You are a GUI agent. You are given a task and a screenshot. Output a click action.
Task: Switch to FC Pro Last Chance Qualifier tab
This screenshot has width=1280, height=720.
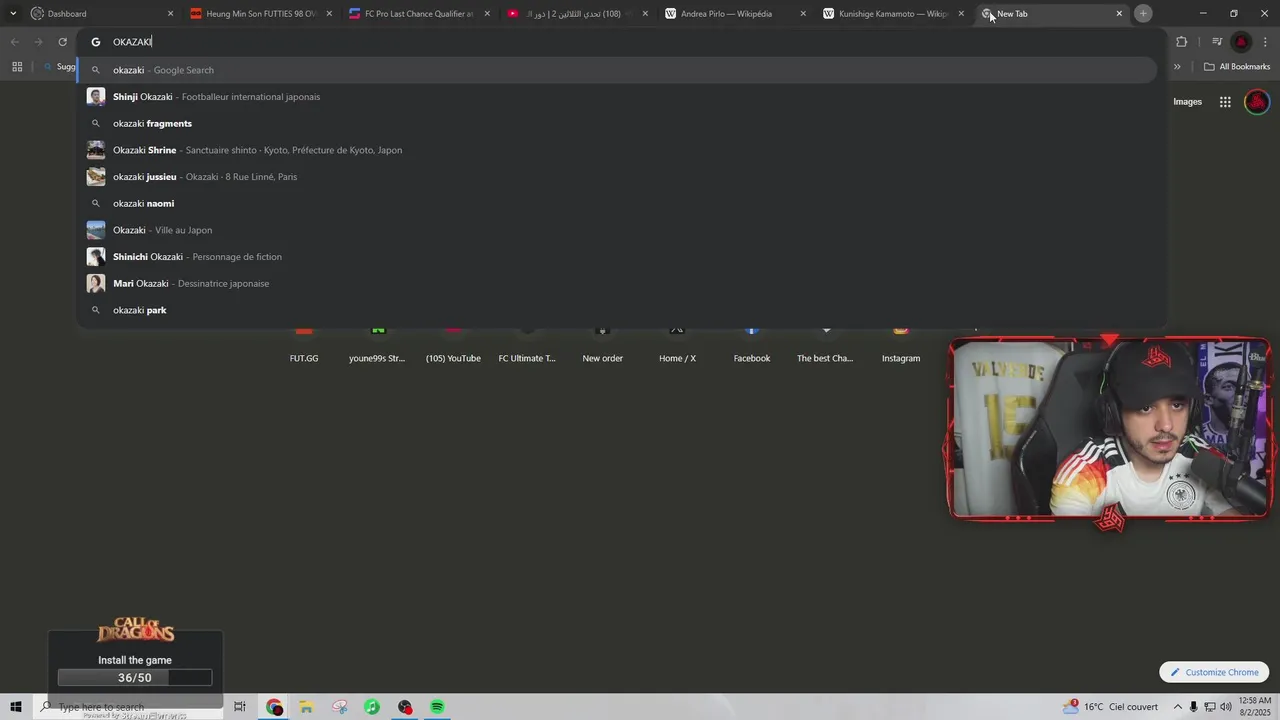coord(418,14)
